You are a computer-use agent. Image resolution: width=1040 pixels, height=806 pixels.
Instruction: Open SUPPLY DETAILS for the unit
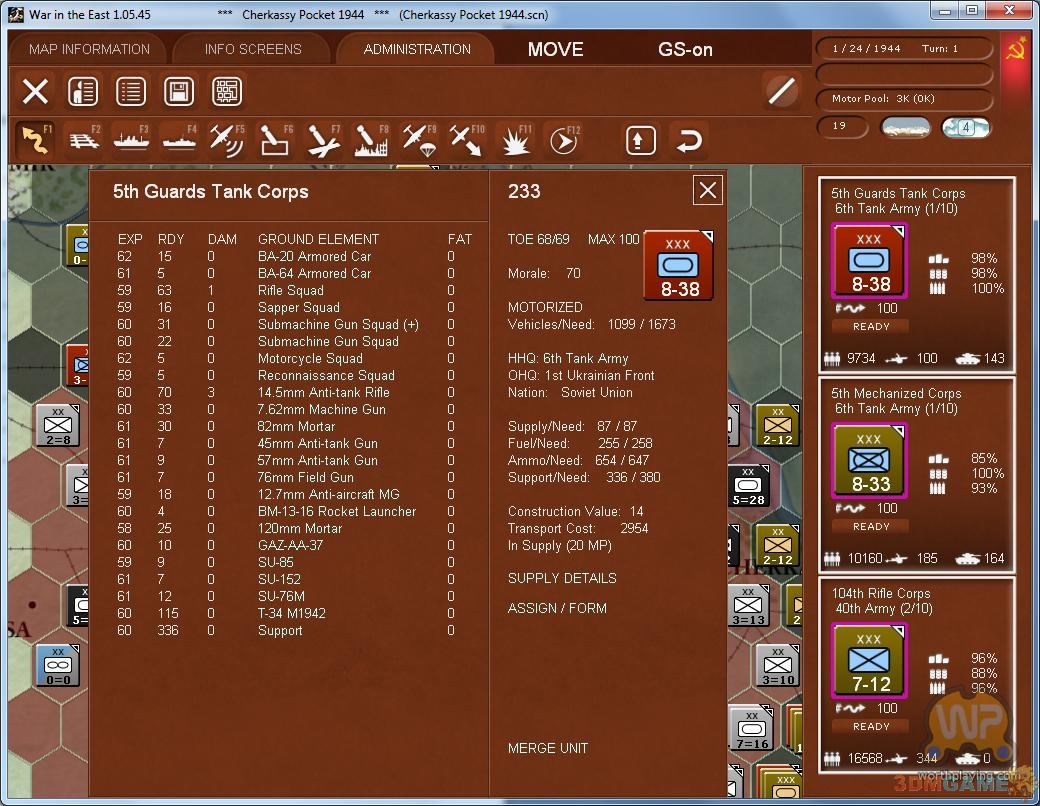coord(562,578)
